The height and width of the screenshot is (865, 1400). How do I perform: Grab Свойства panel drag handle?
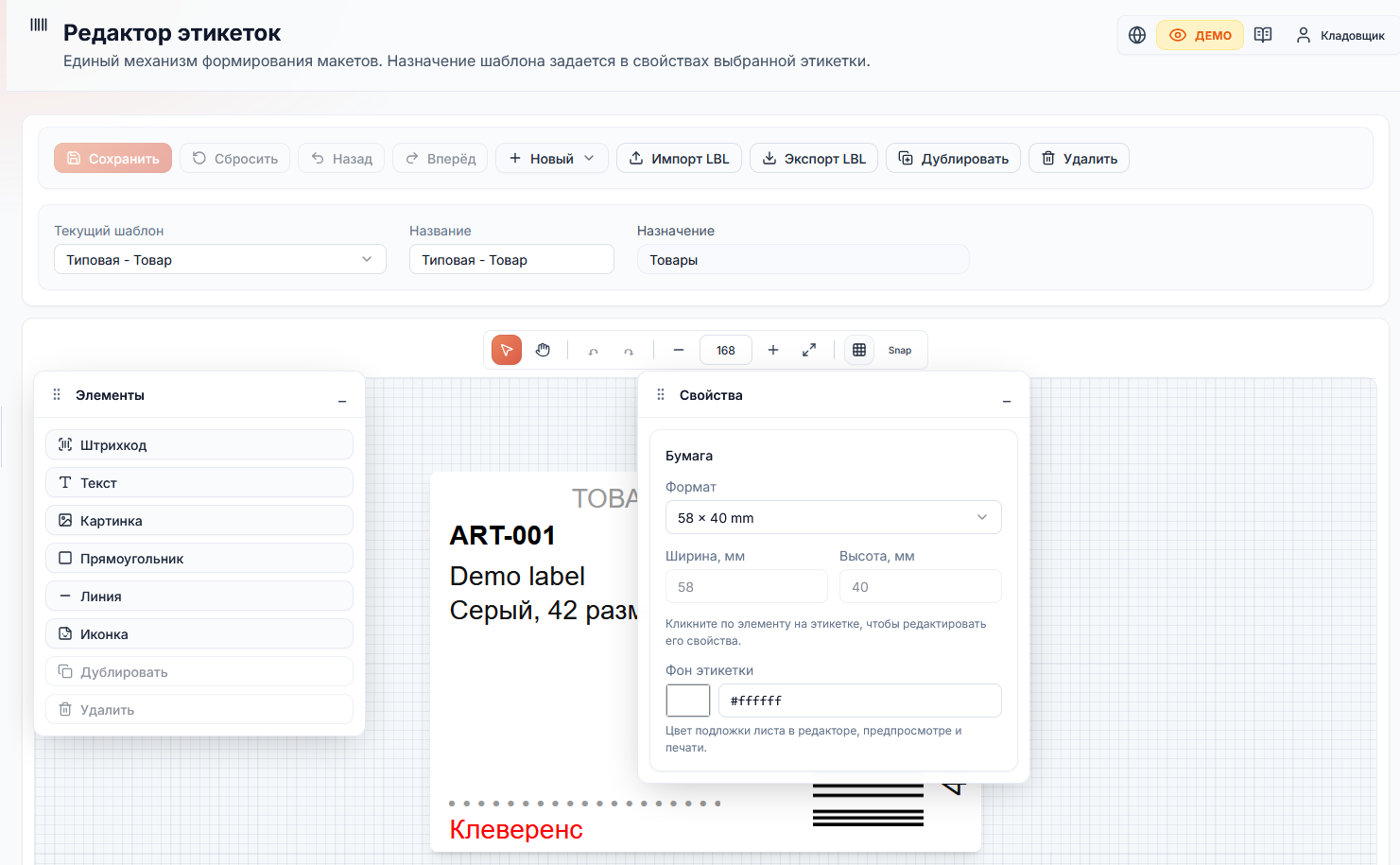[661, 395]
